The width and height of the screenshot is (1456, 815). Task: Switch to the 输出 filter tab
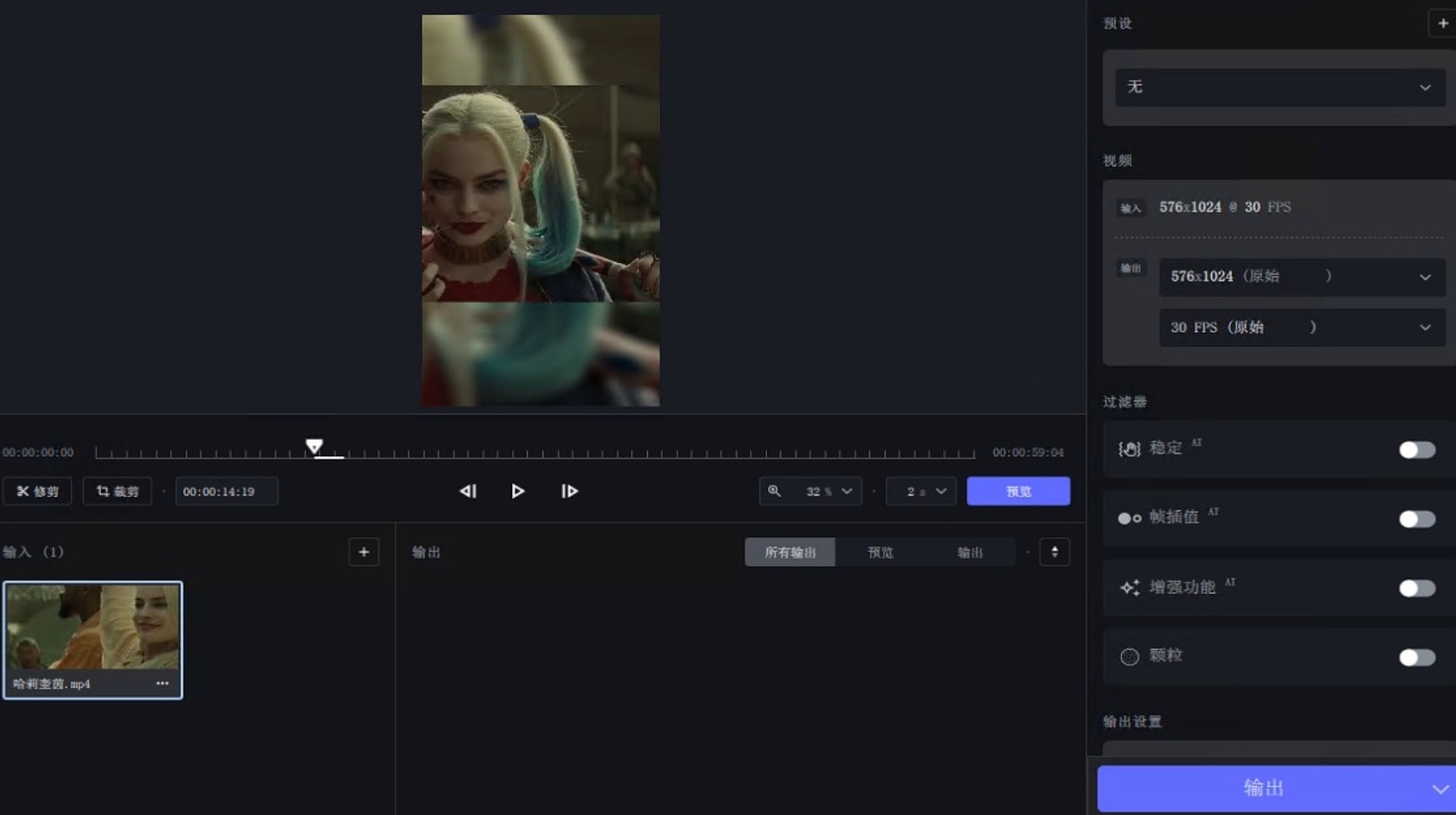[970, 552]
